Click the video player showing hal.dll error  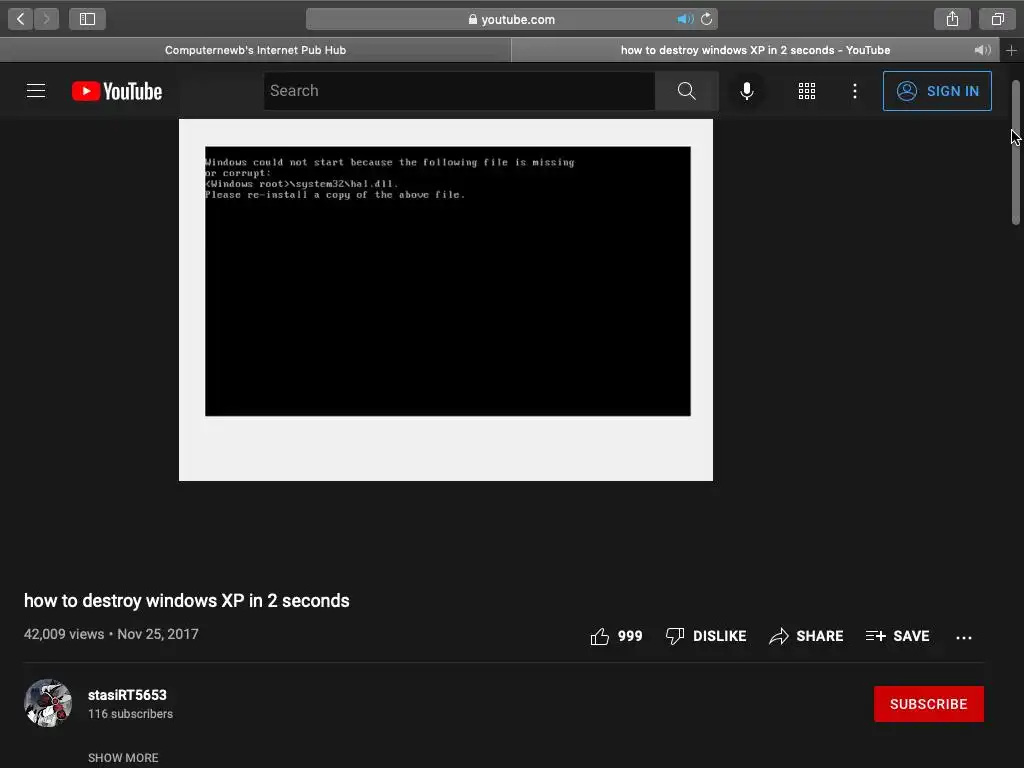[446, 300]
